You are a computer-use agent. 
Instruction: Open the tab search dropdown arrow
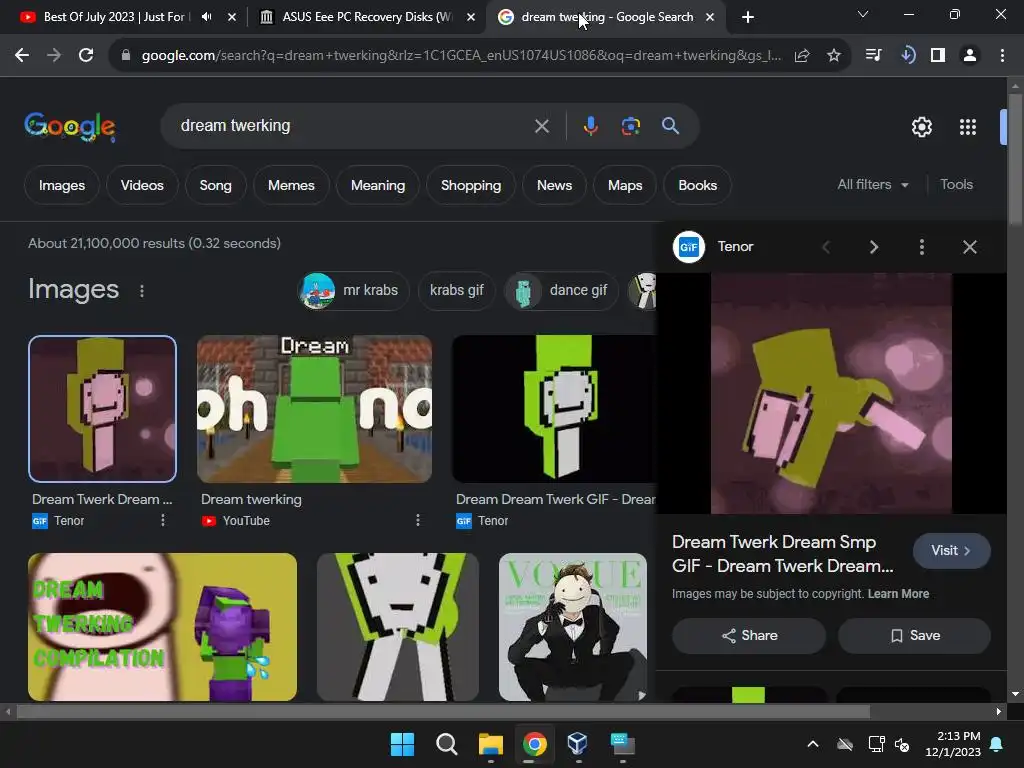pos(863,14)
